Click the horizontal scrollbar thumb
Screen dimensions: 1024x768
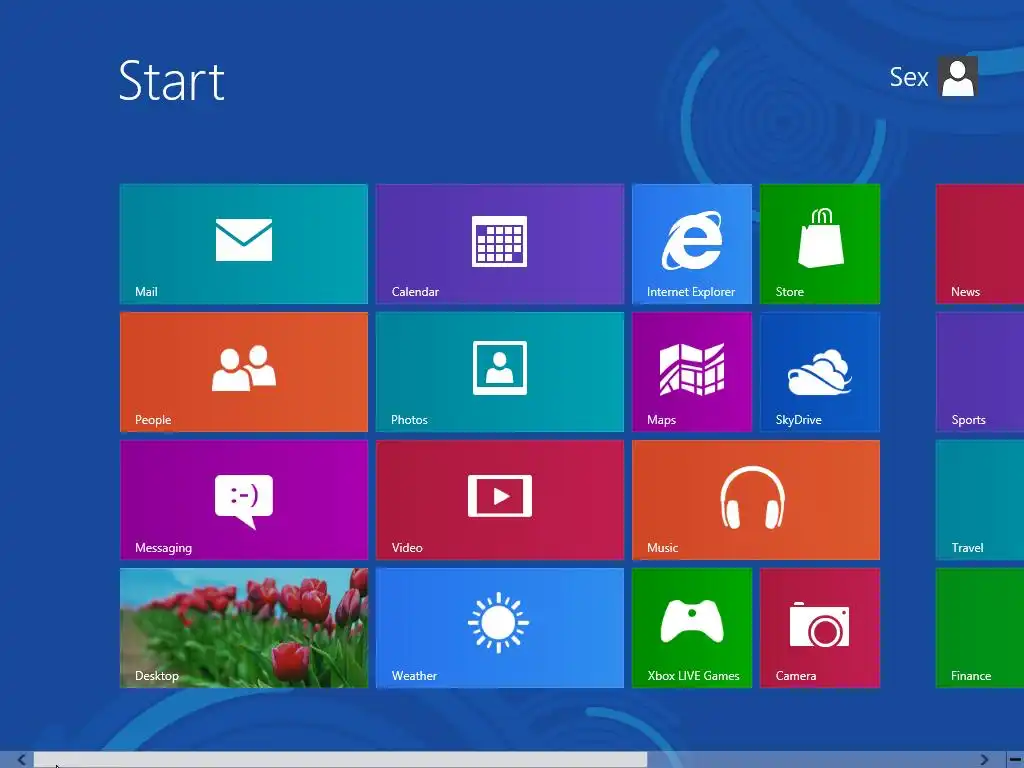pyautogui.click(x=340, y=760)
